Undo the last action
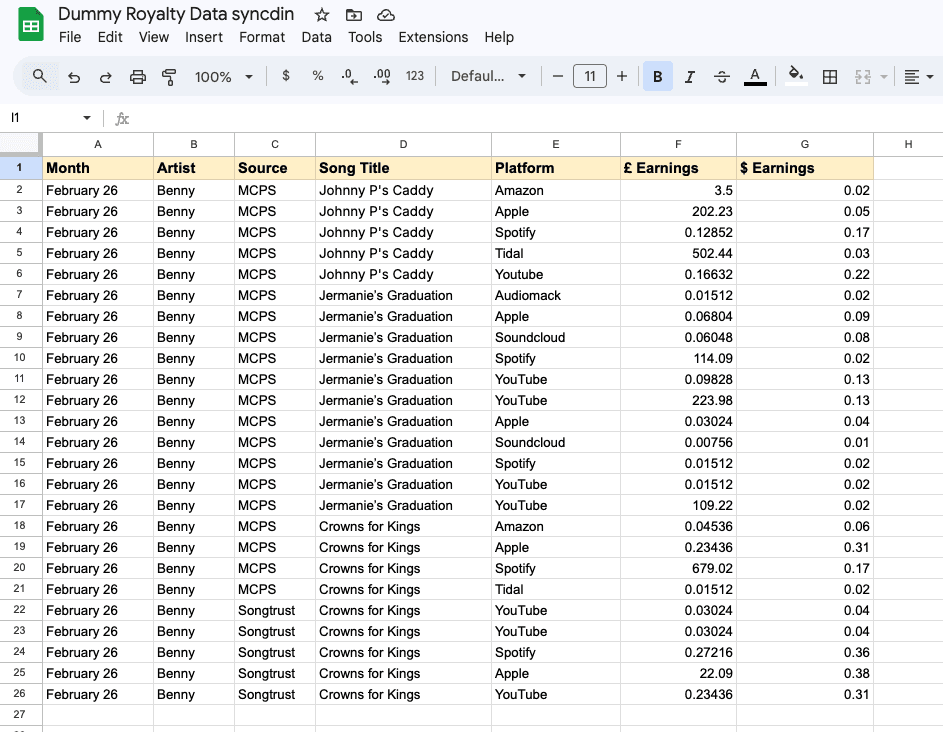The height and width of the screenshot is (732, 943). [x=74, y=77]
